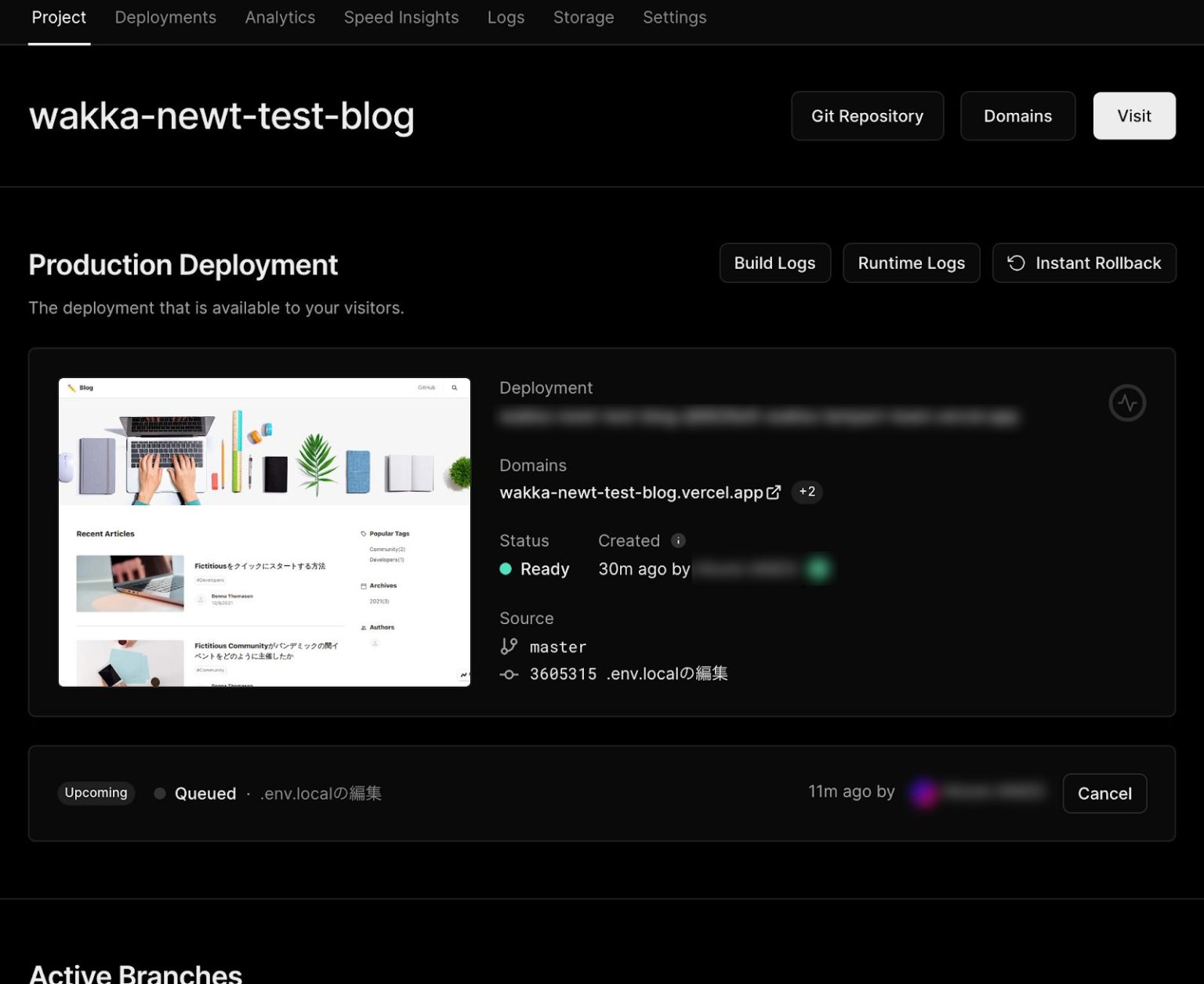Open the Speed Insights tab
1204x984 pixels.
point(401,17)
